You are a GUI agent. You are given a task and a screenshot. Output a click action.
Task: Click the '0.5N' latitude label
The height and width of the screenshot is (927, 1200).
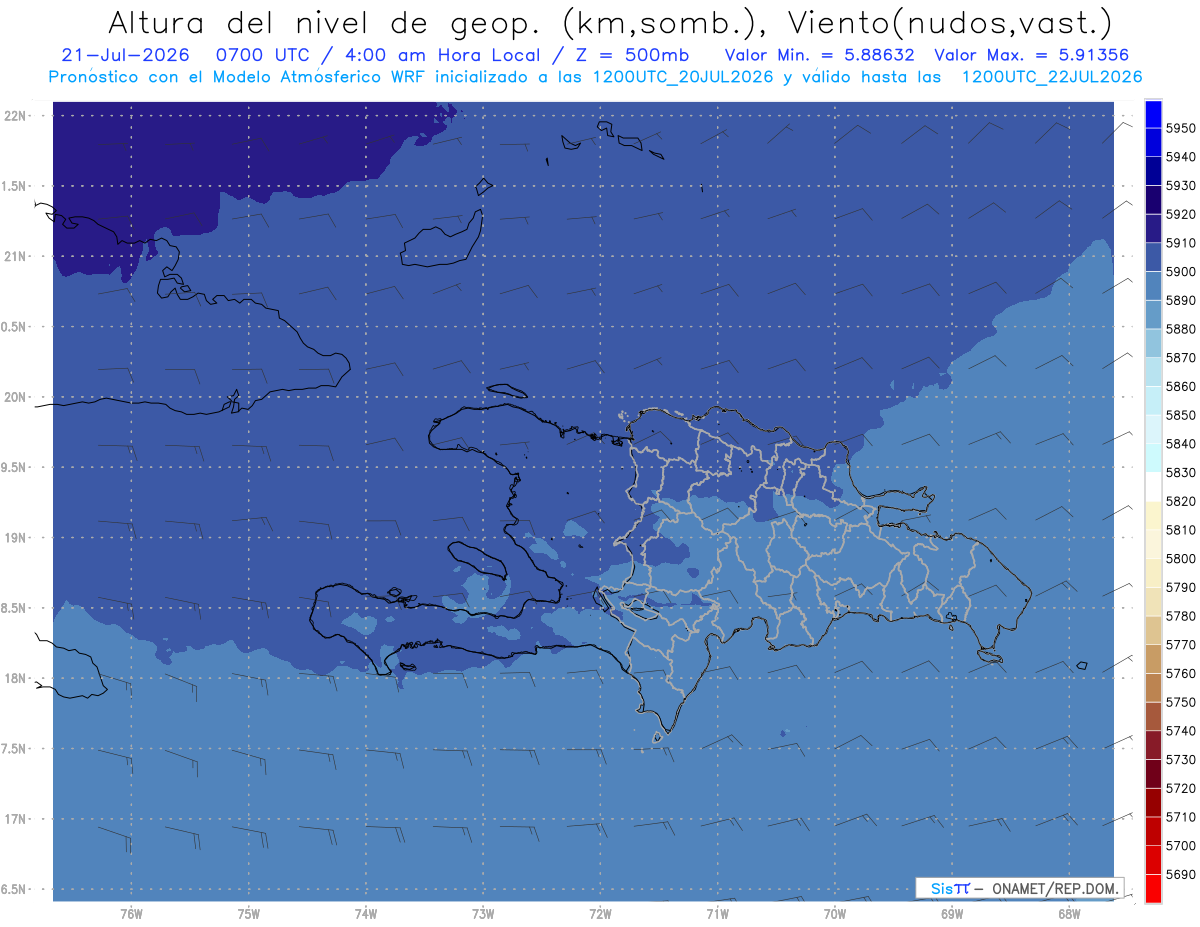pos(15,327)
